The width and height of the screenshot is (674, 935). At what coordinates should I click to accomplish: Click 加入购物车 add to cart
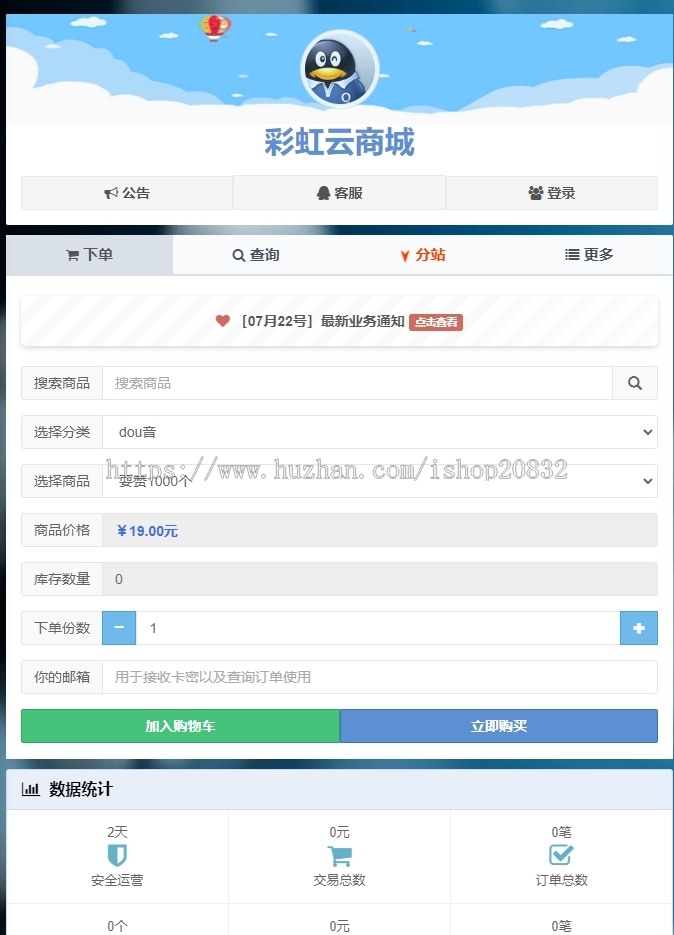click(x=180, y=726)
